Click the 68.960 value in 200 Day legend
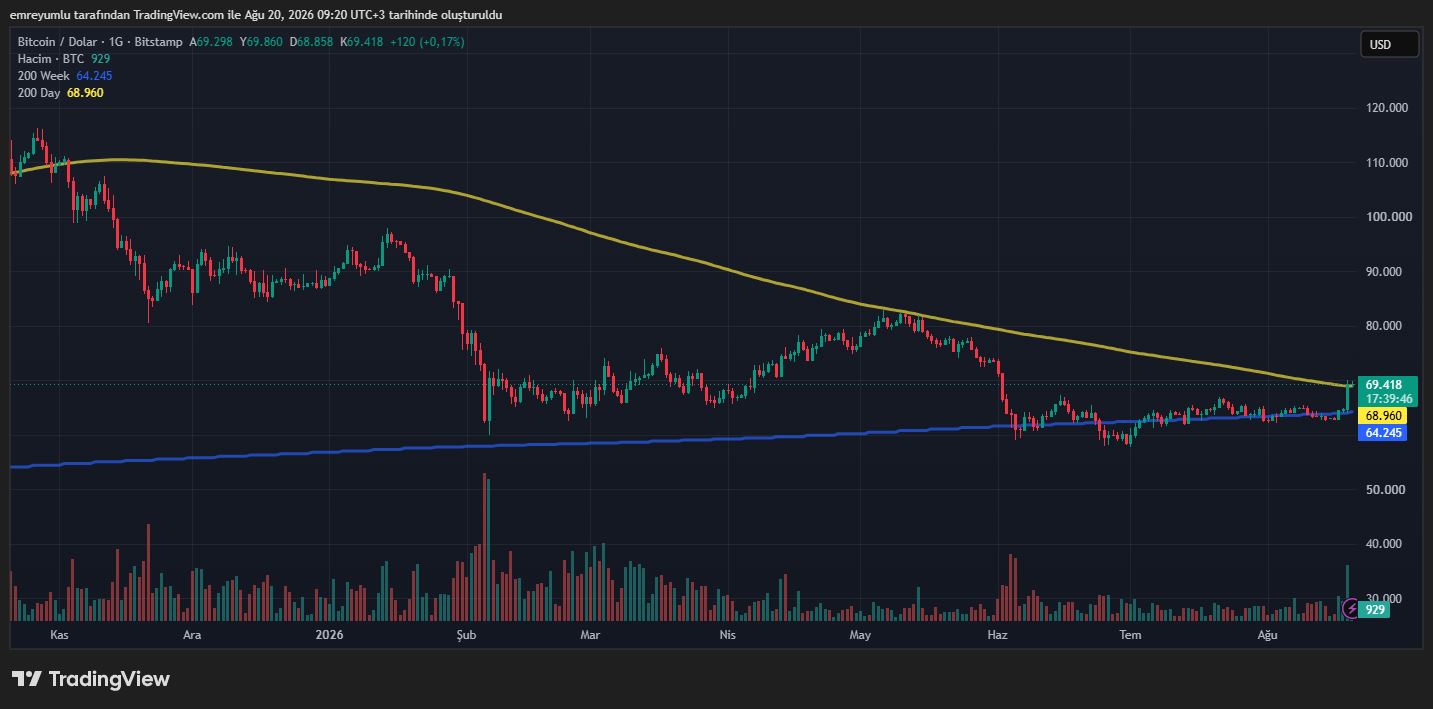Viewport: 1433px width, 709px height. 85,93
